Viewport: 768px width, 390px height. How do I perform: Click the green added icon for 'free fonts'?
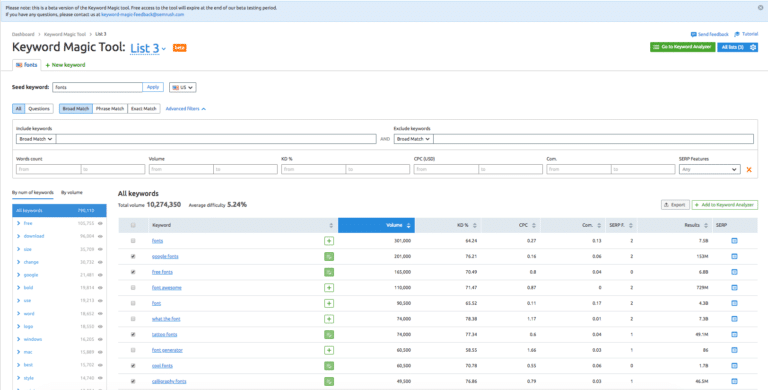pos(329,272)
